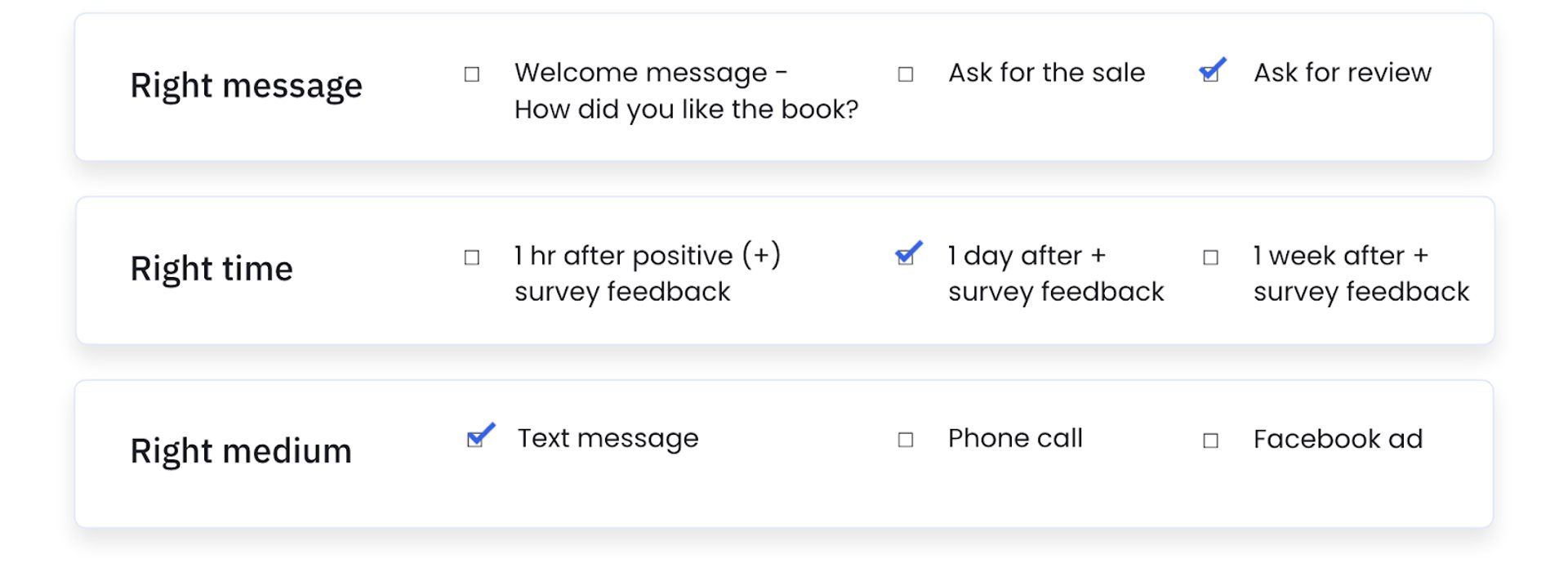Select the 1 week after survey feedback checkbox
1568x577 pixels.
[x=1211, y=257]
